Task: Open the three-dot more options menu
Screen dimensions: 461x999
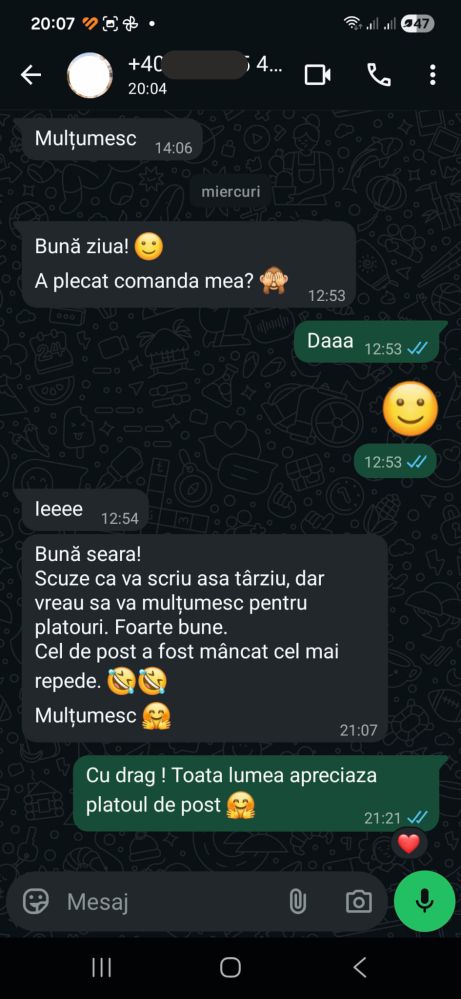Action: (432, 75)
